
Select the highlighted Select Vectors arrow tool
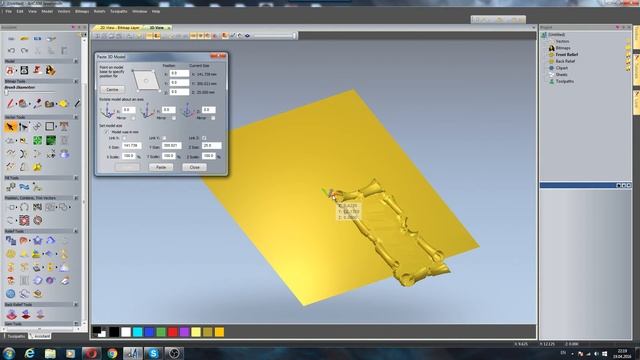[10, 127]
